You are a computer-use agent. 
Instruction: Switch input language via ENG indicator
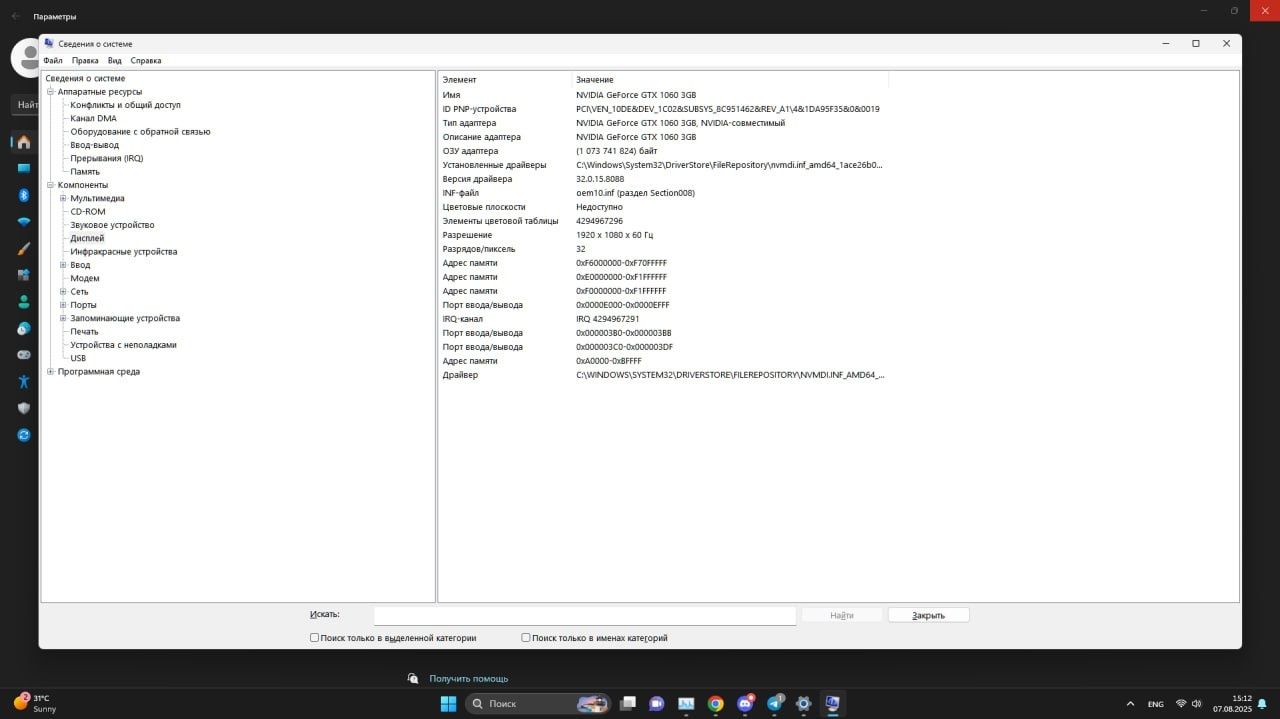(x=1155, y=704)
